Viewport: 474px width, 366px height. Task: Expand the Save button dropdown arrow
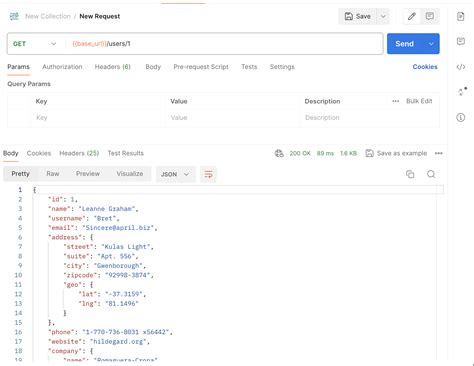(383, 16)
